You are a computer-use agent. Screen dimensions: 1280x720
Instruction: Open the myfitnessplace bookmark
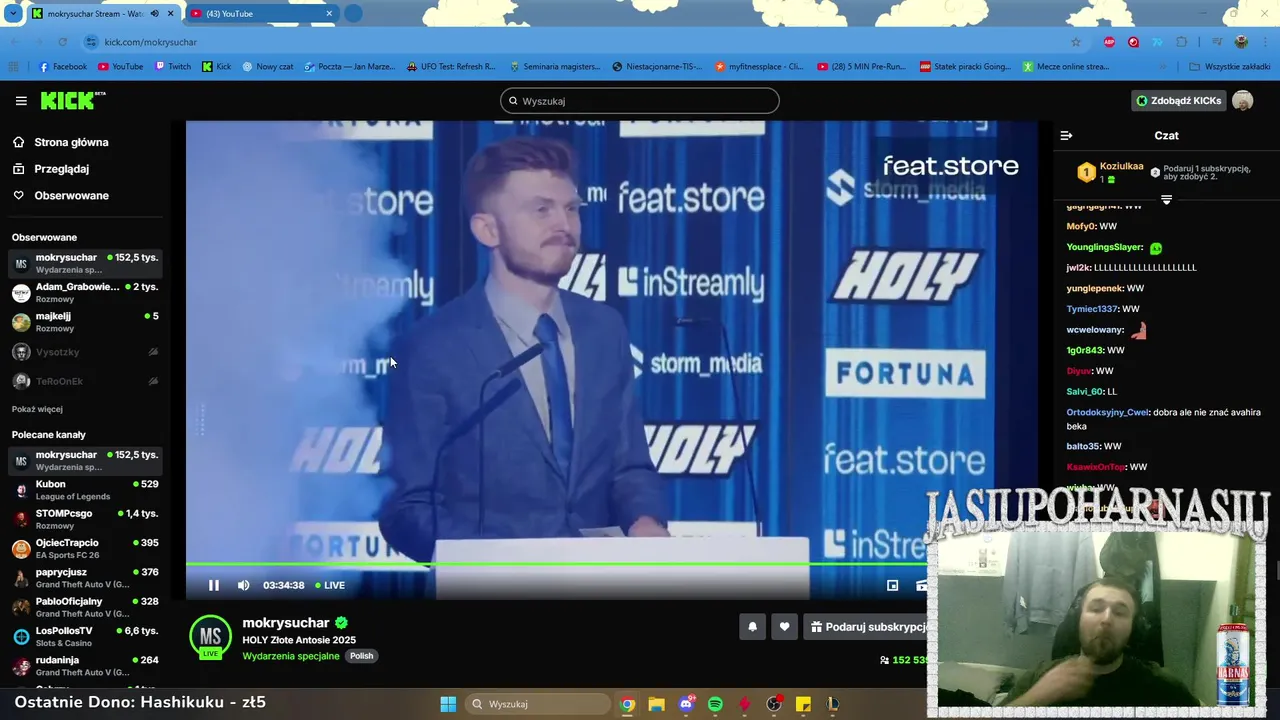[x=759, y=67]
